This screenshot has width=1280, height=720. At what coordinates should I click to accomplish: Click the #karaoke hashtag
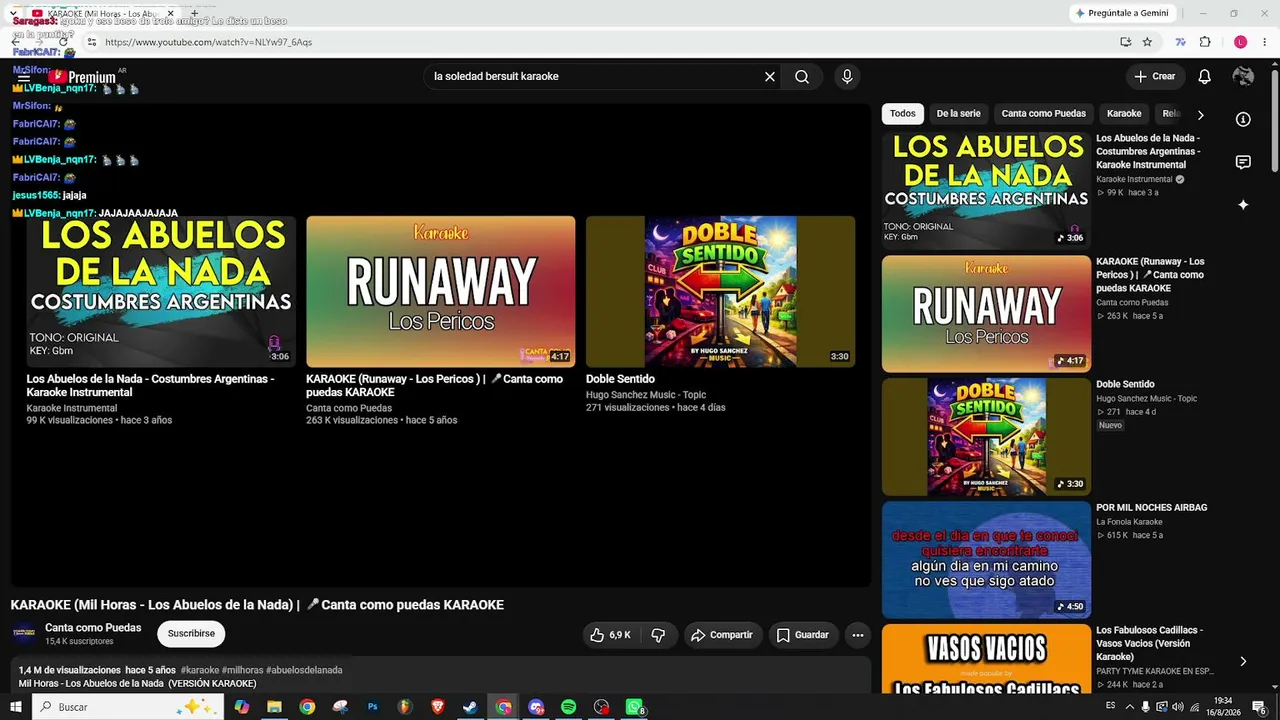(200, 670)
